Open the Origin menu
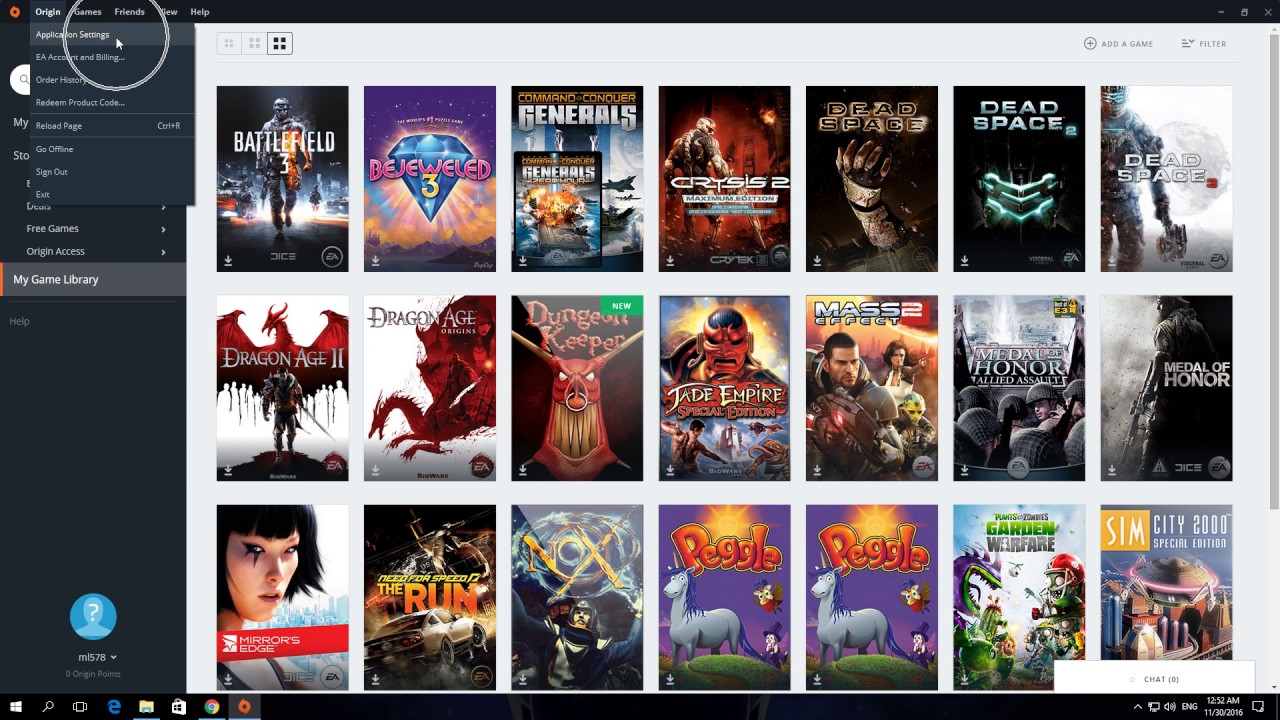 tap(48, 12)
